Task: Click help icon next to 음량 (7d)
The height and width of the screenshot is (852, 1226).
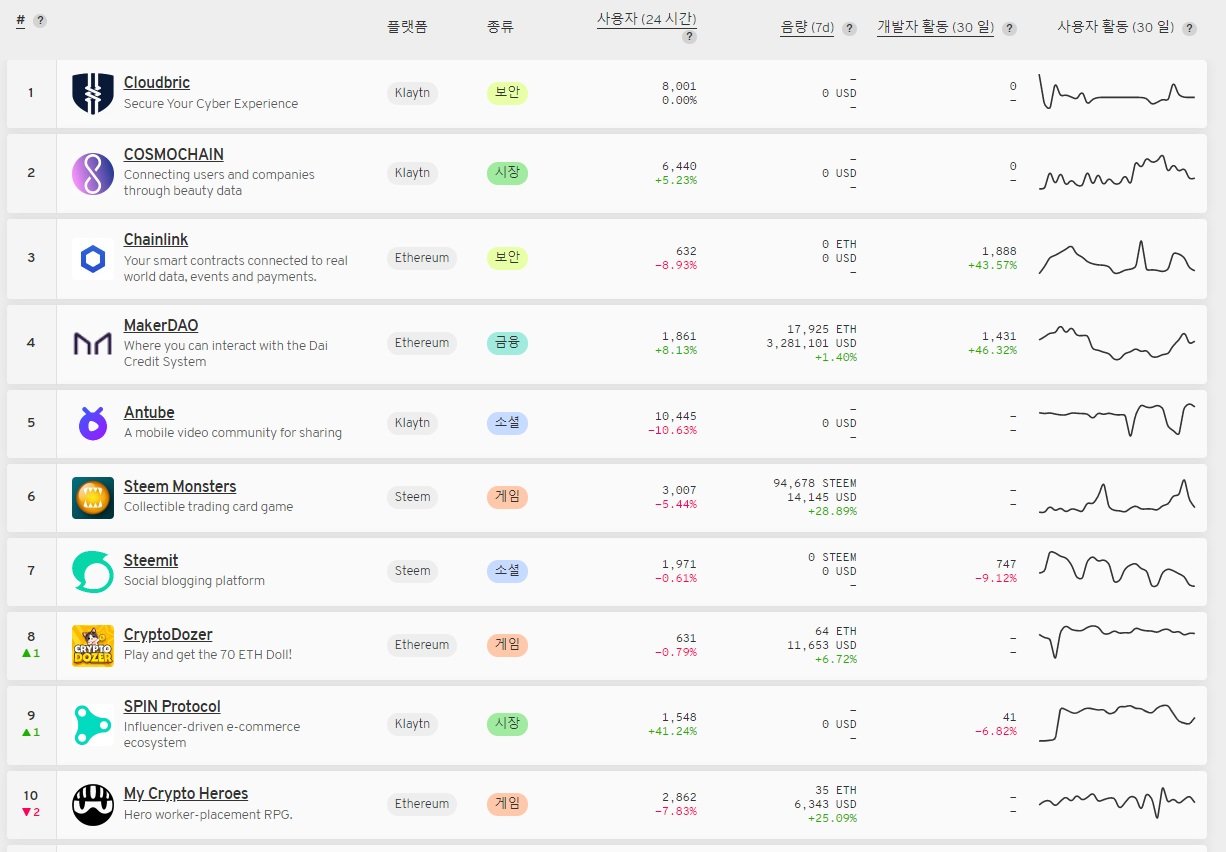Action: (849, 29)
